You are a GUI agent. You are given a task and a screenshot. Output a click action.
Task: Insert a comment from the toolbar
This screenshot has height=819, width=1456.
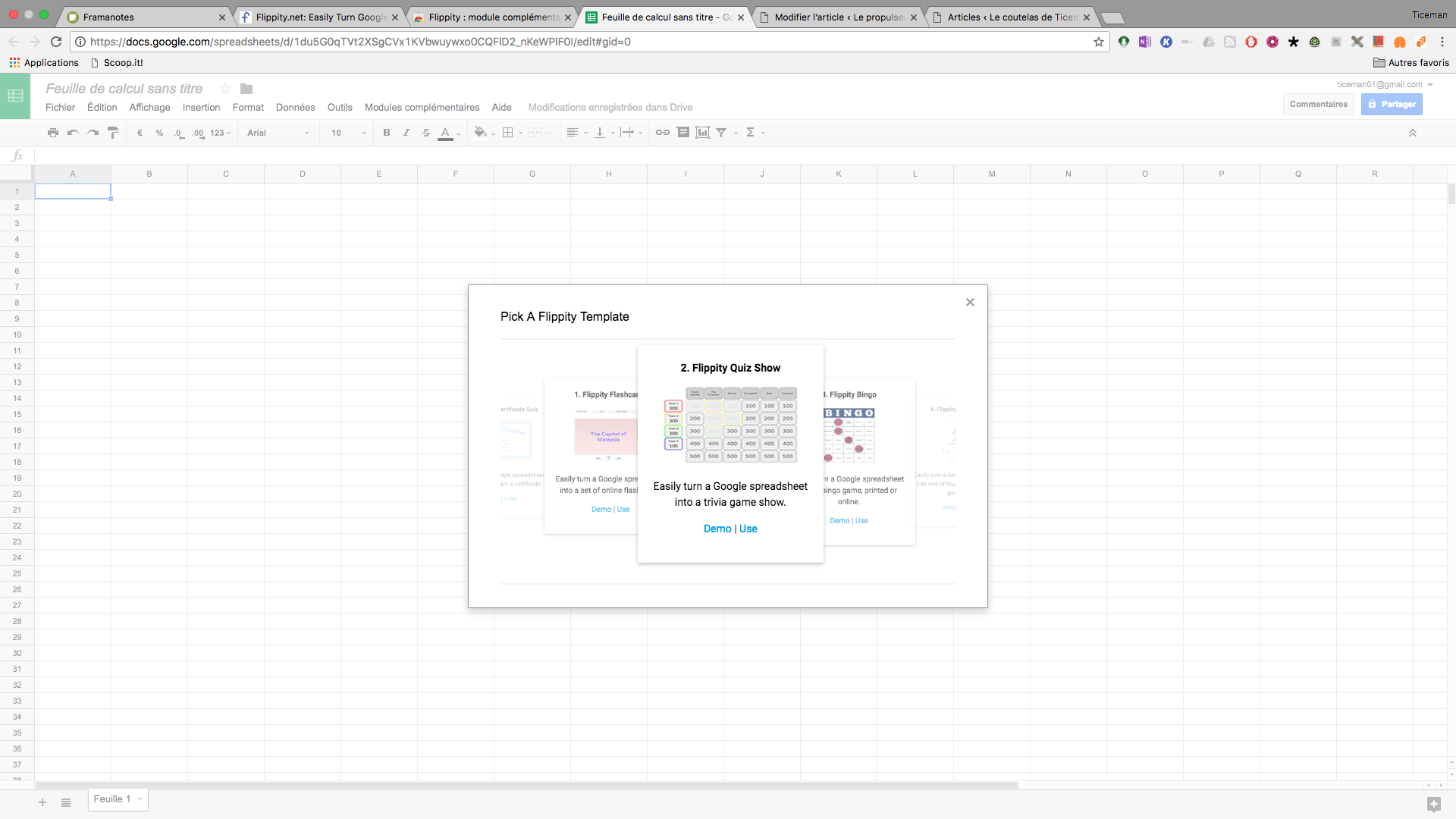click(x=683, y=133)
